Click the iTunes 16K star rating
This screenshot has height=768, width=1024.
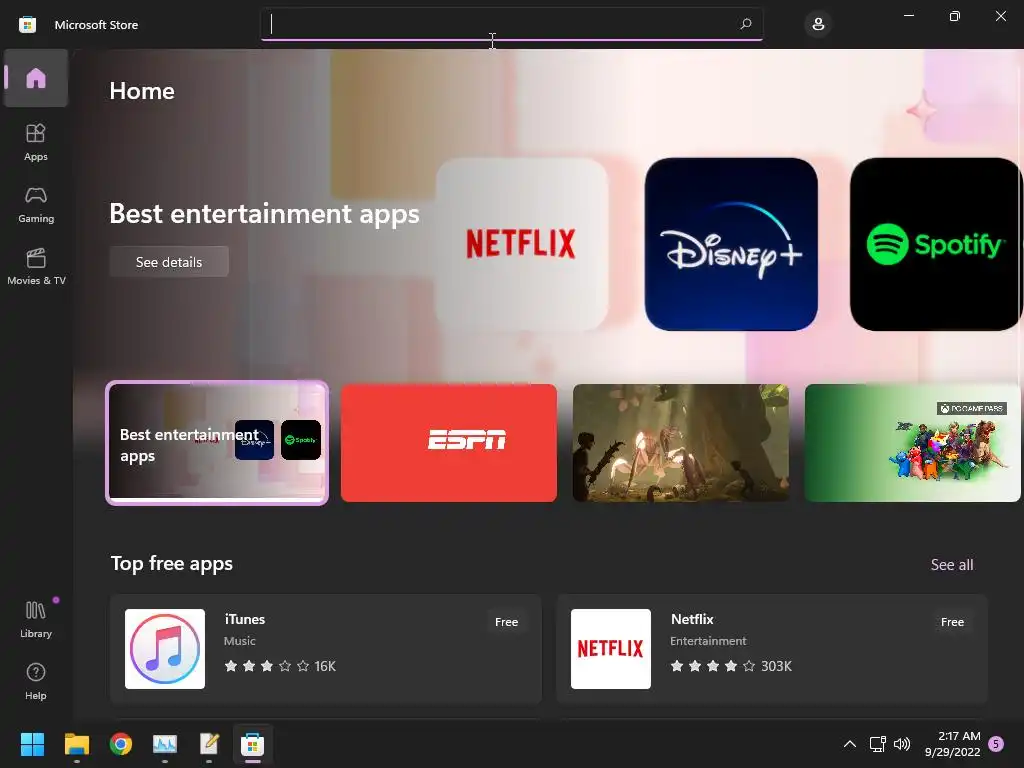tap(280, 666)
